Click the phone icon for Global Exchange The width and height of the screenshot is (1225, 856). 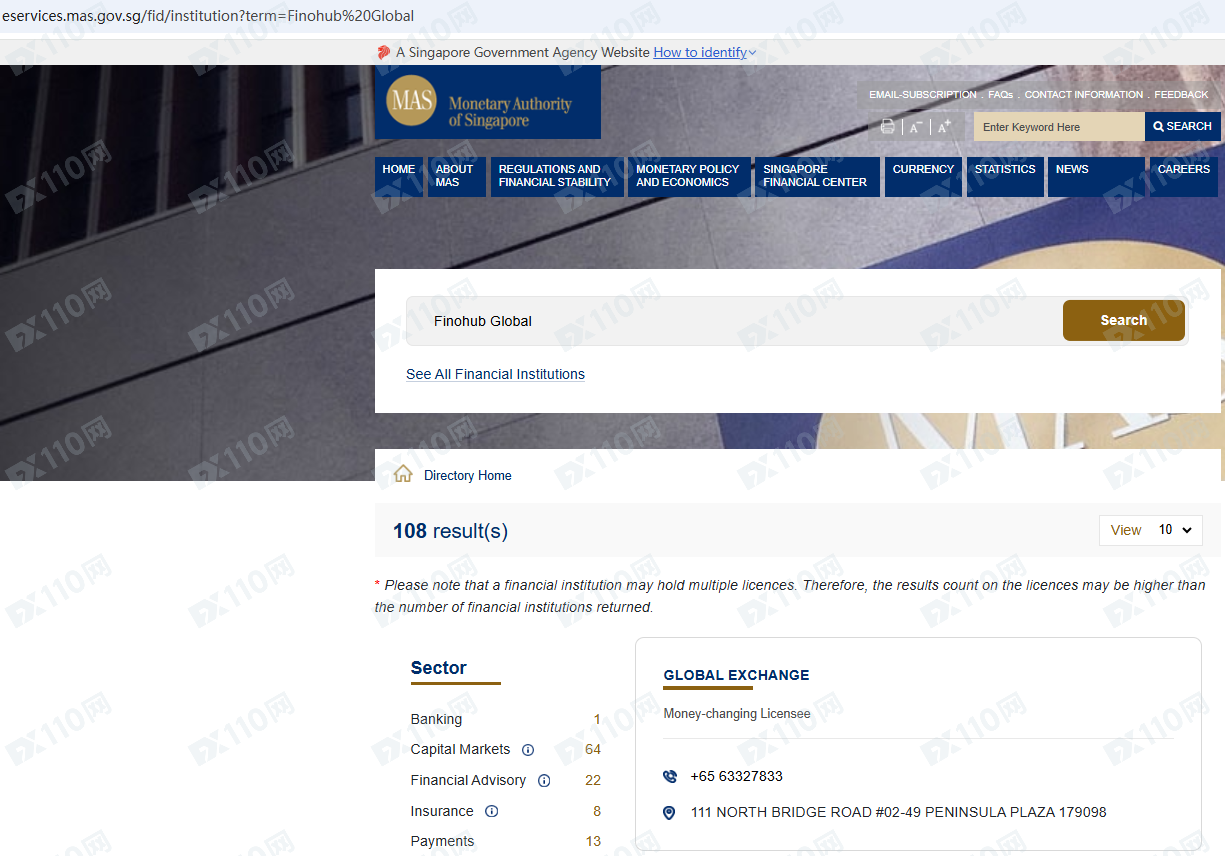pos(670,777)
